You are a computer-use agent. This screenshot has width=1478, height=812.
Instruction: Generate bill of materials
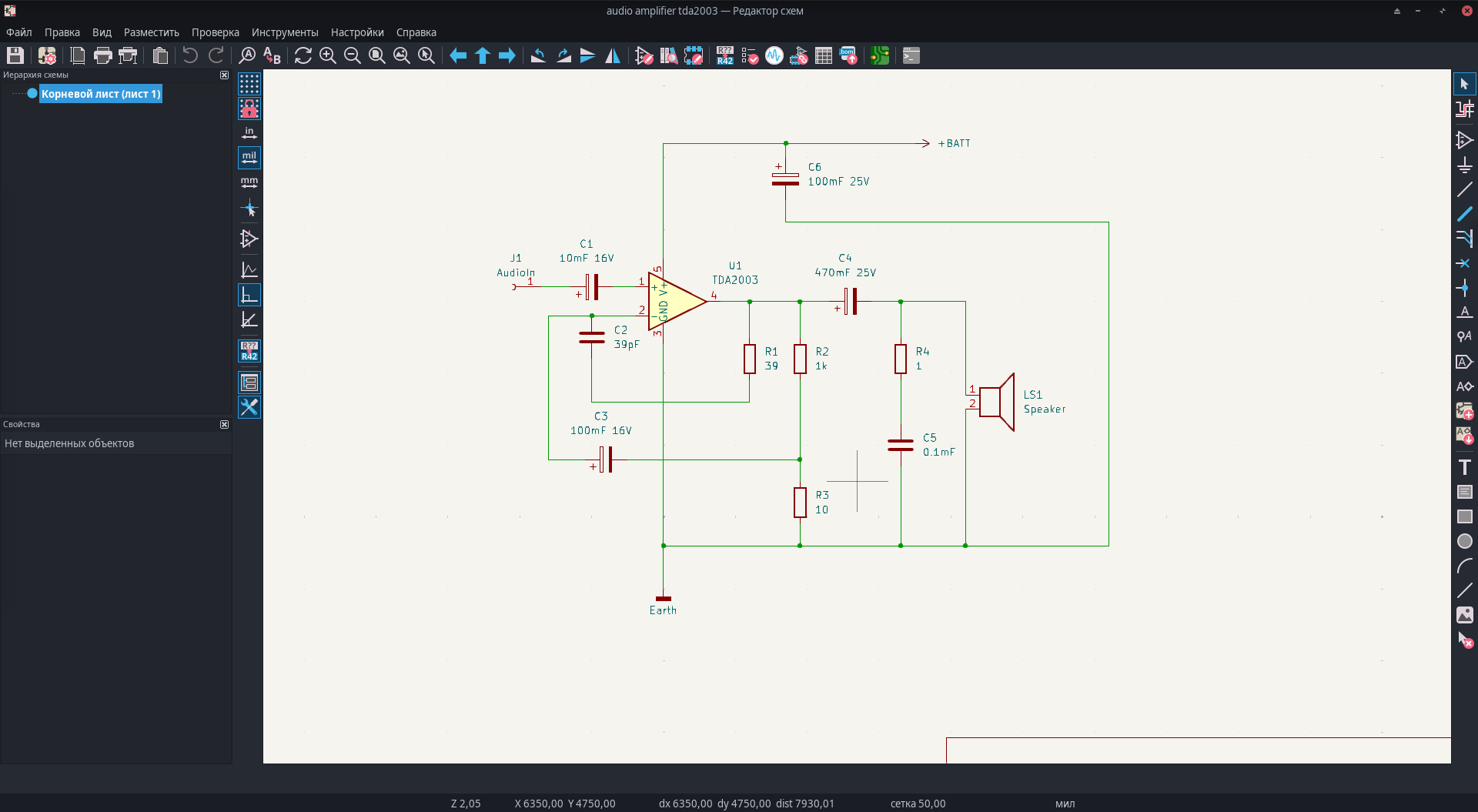click(848, 55)
